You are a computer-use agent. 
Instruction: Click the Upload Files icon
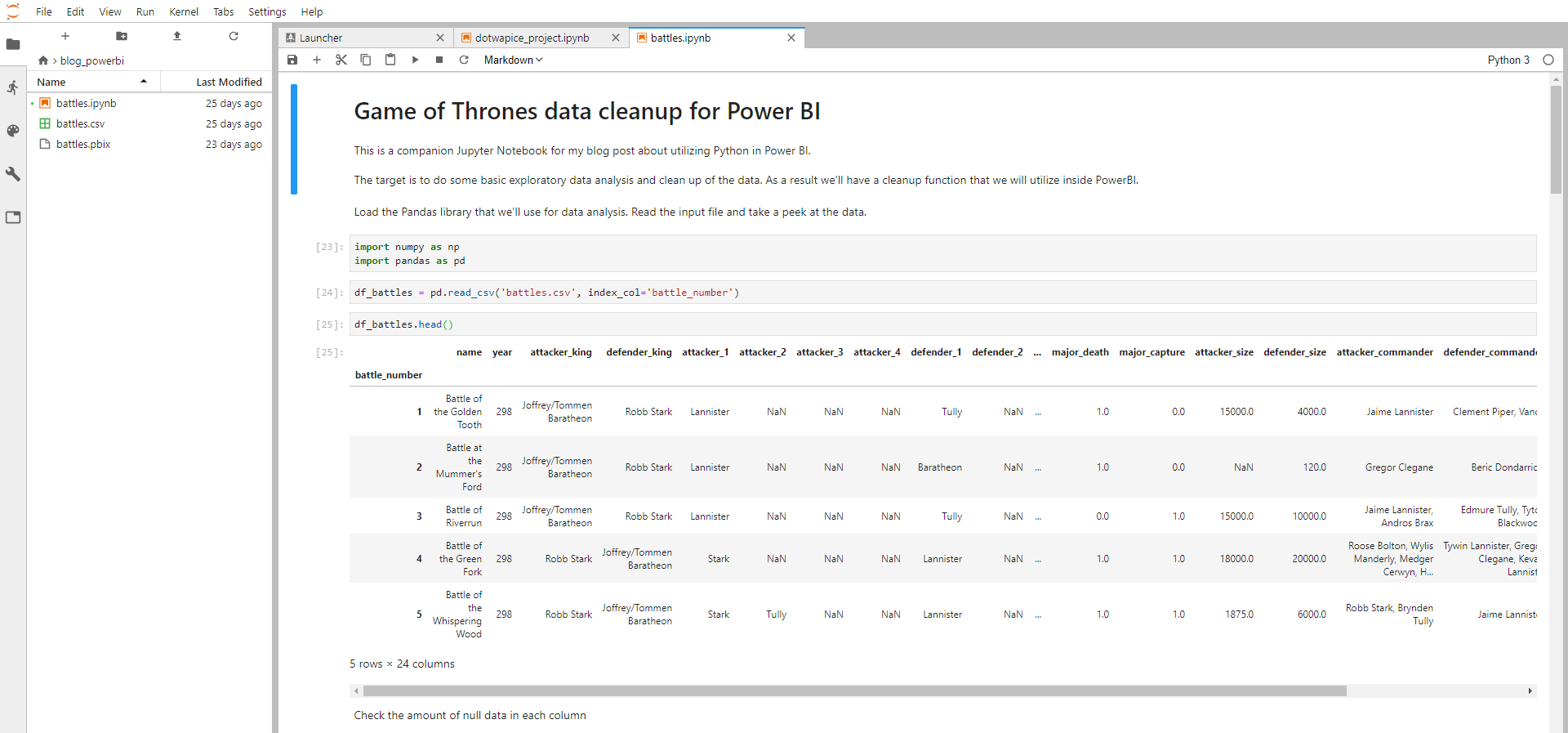pyautogui.click(x=177, y=36)
